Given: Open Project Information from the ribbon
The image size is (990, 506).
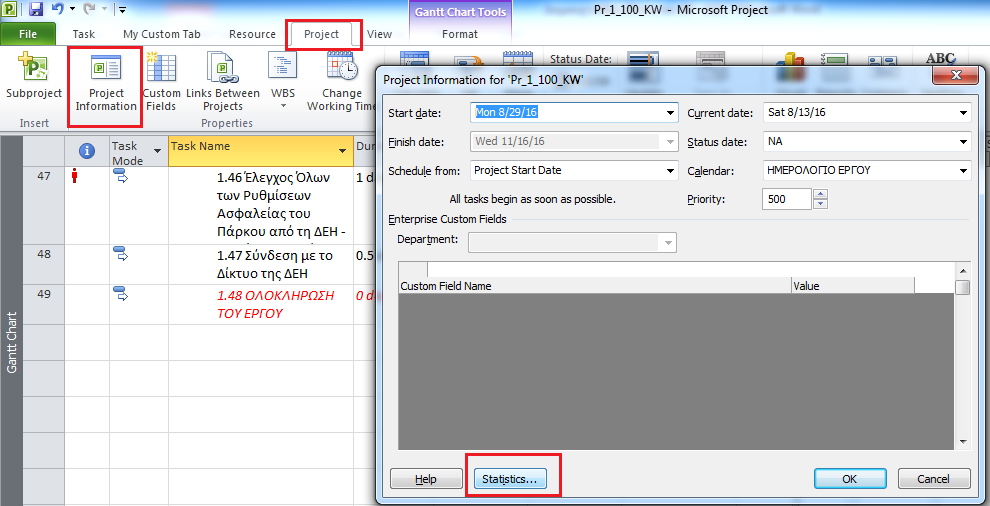Looking at the screenshot, I should pos(105,84).
